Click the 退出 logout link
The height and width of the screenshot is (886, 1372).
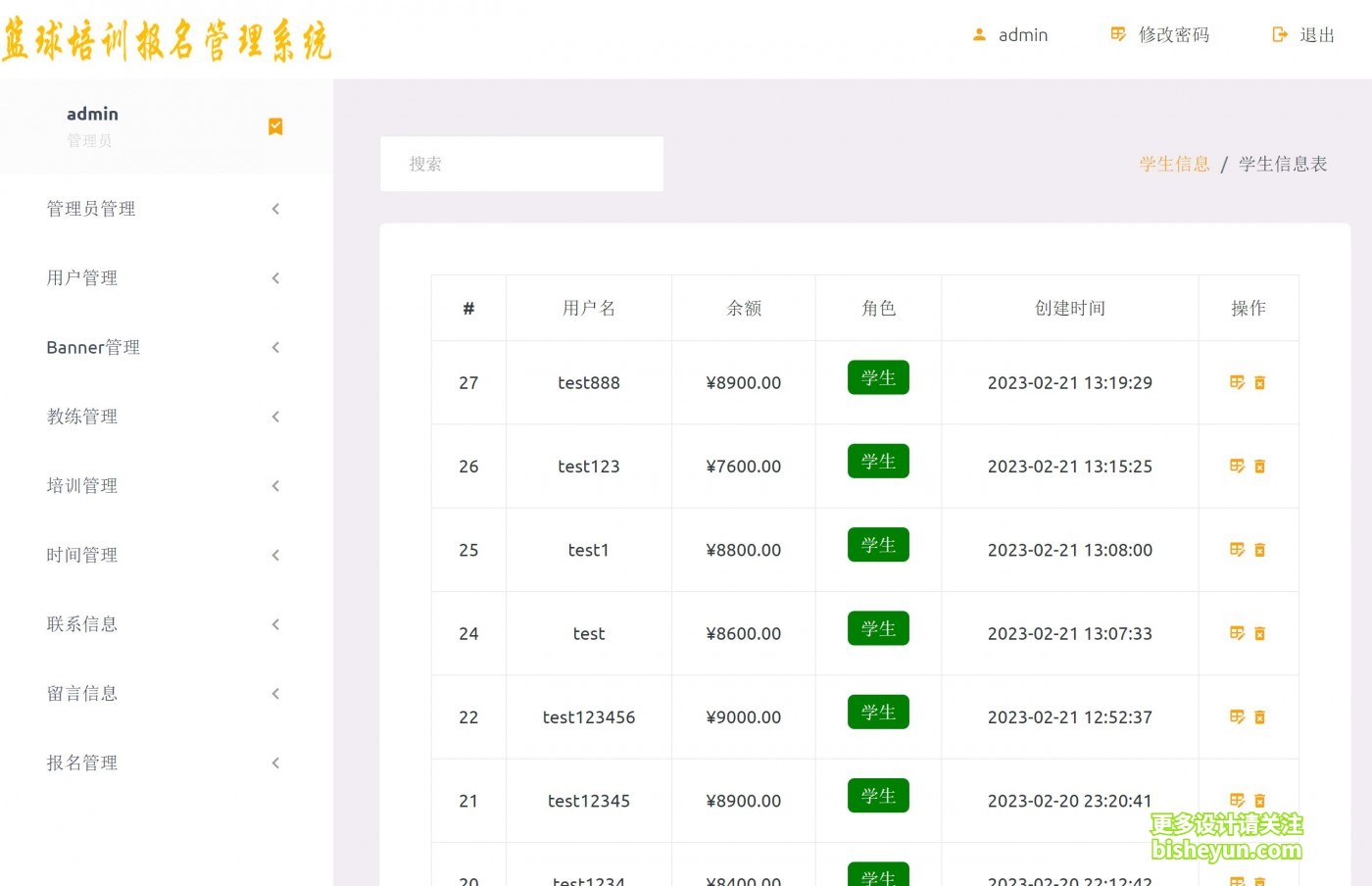pyautogui.click(x=1317, y=34)
